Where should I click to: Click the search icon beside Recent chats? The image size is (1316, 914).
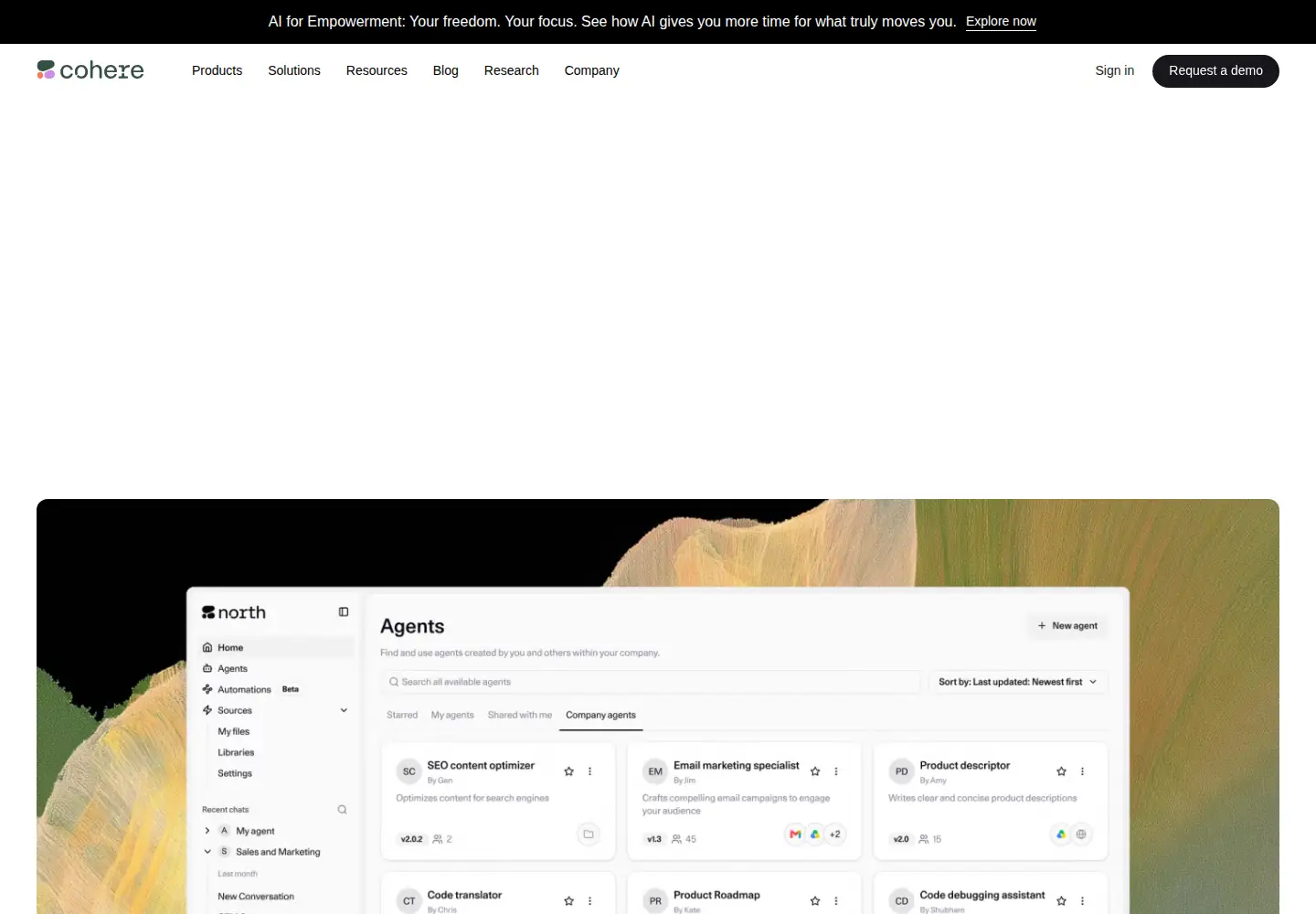click(343, 810)
